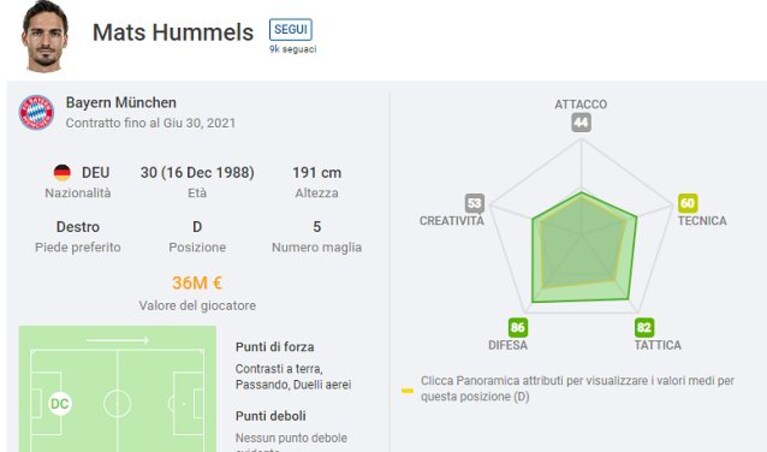
Task: Select the ATTACCO 44 rating badge
Action: coord(581,122)
